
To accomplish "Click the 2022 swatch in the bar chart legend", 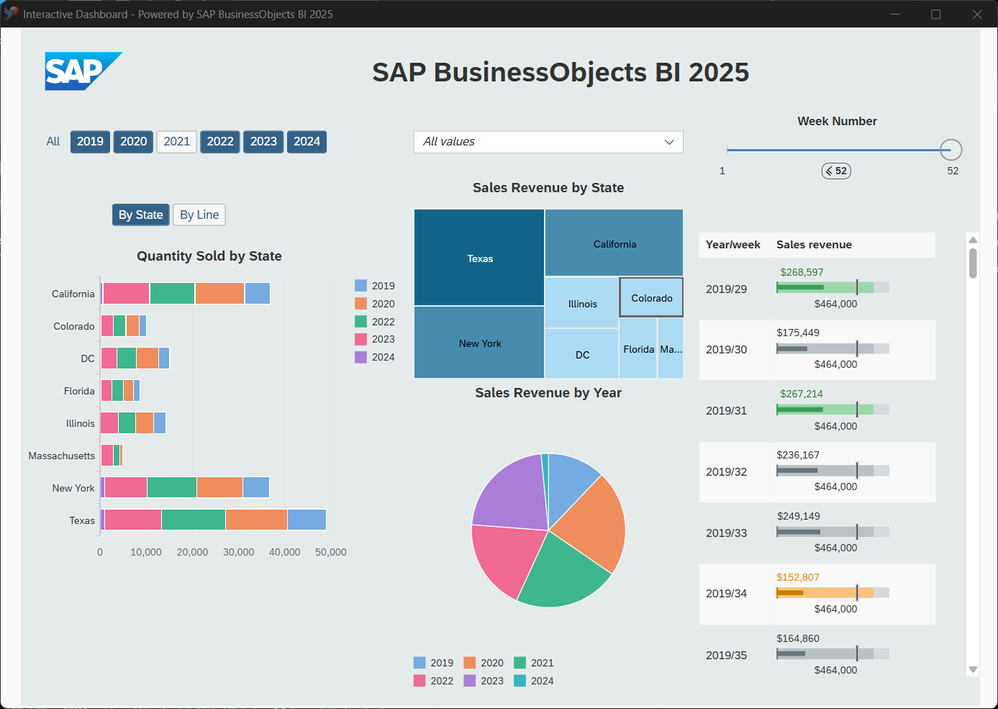I will (x=360, y=321).
